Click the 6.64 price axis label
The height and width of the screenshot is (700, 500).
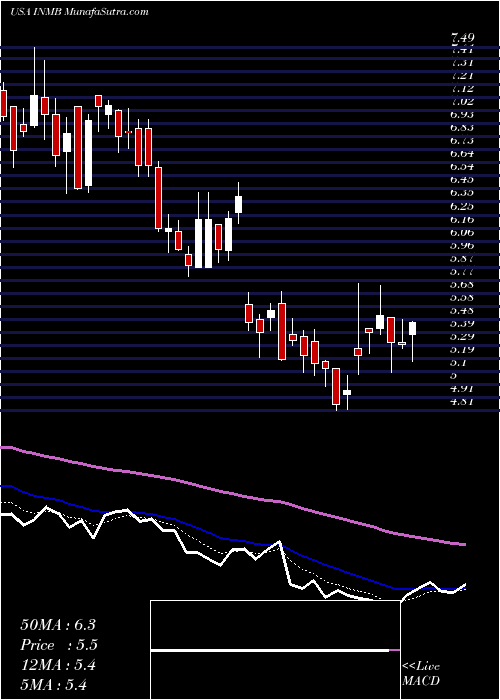(462, 154)
